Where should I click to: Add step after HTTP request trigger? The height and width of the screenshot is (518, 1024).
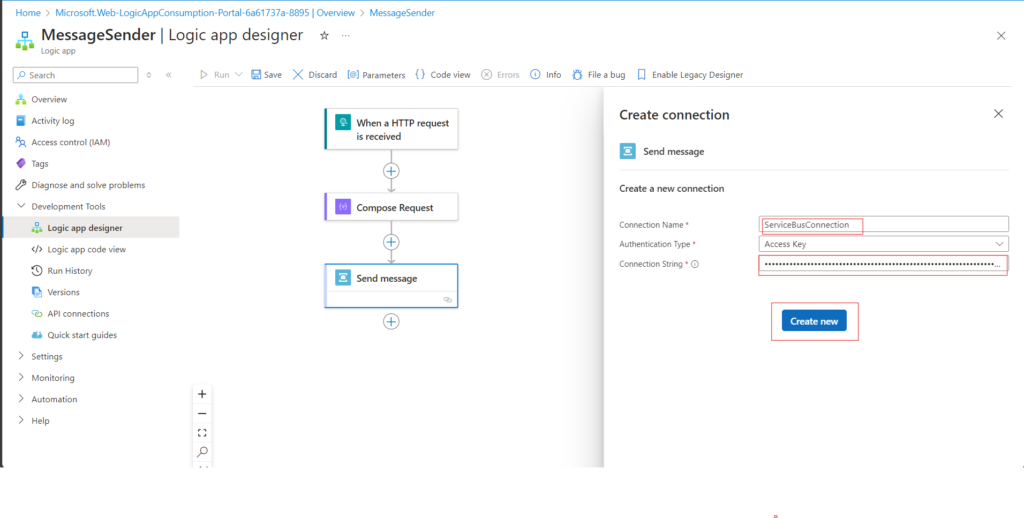coord(391,171)
